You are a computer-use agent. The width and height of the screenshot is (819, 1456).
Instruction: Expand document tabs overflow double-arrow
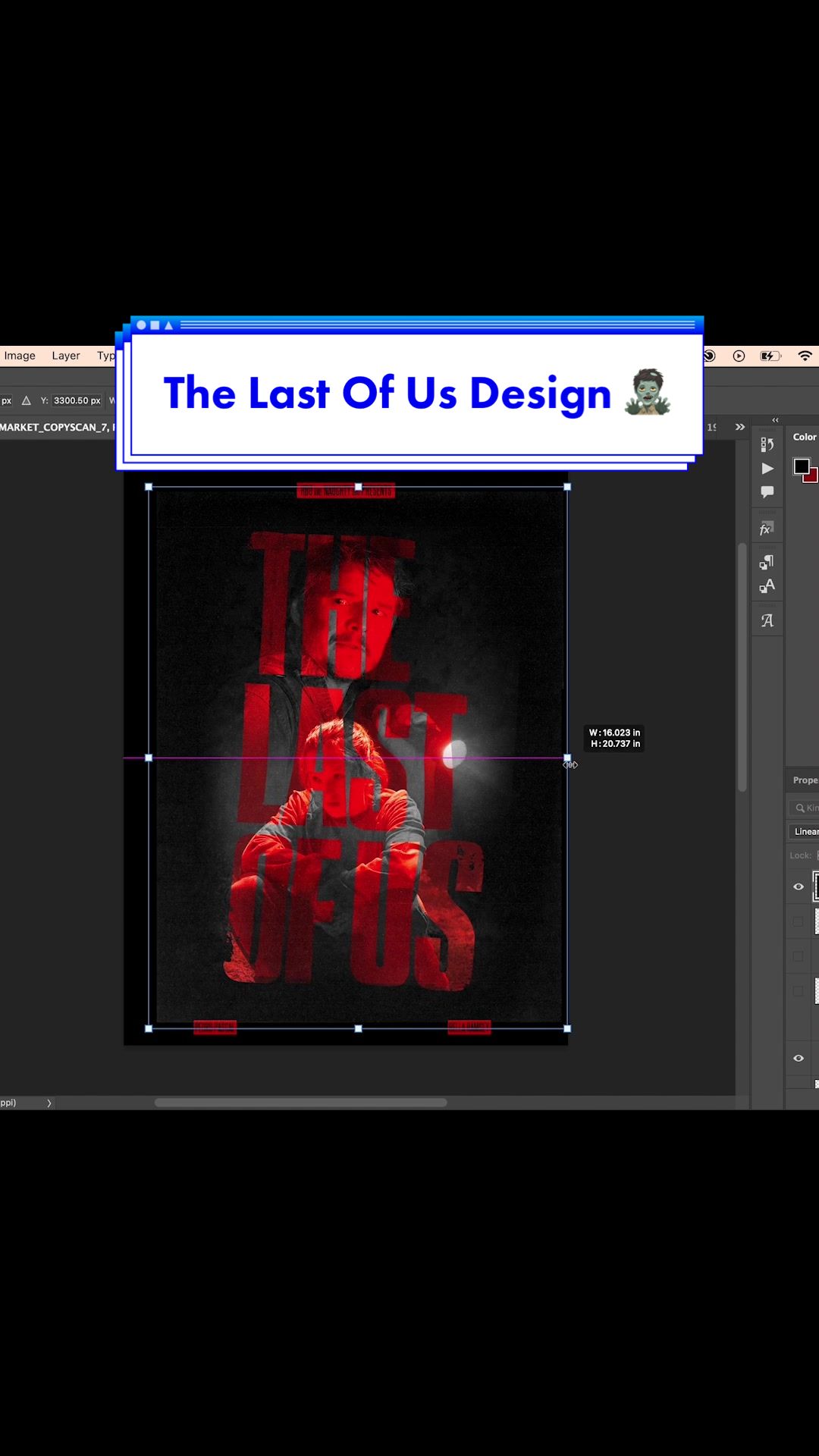[739, 427]
